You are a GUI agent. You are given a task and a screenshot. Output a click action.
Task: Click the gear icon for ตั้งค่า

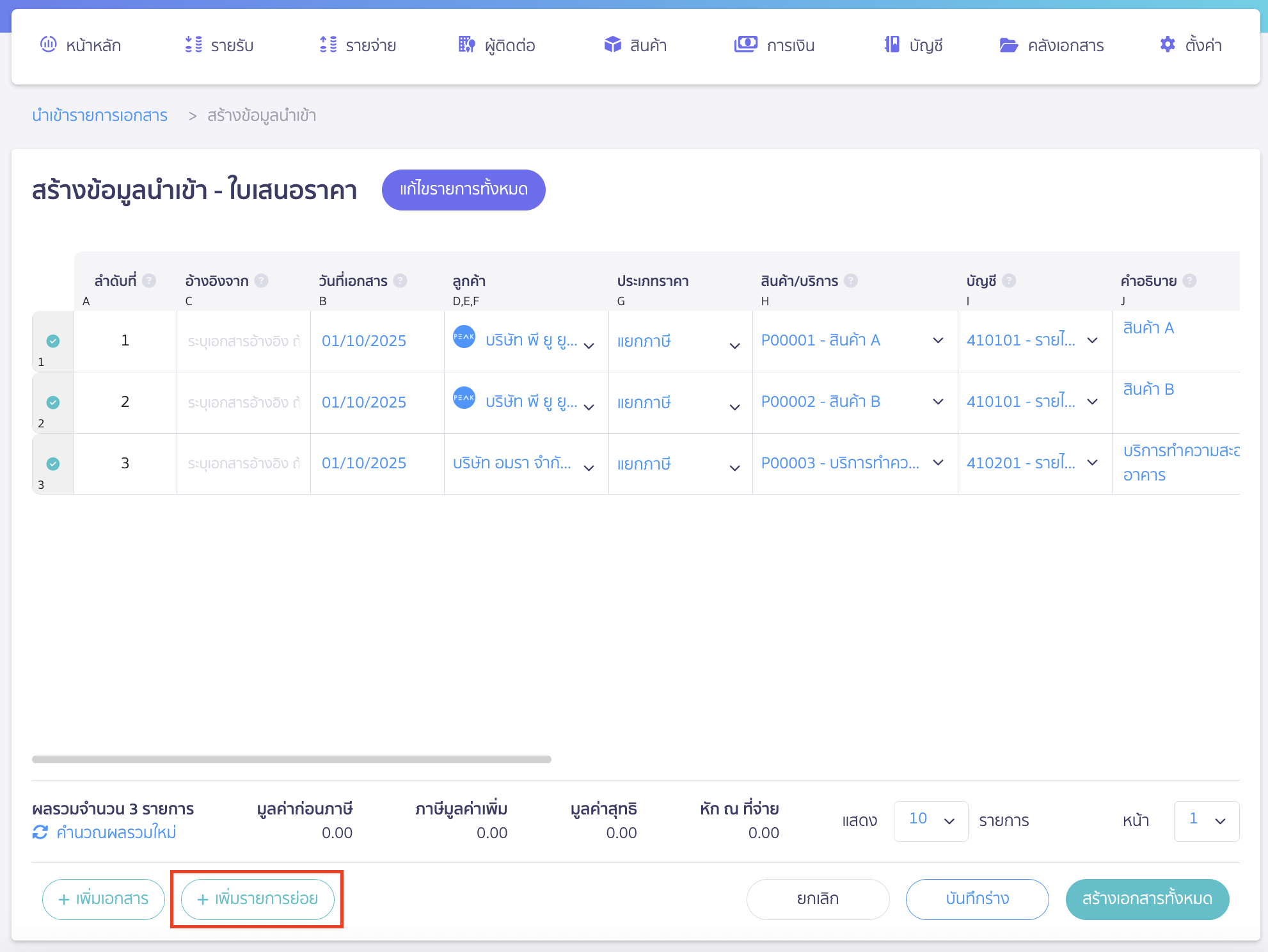tap(1168, 44)
